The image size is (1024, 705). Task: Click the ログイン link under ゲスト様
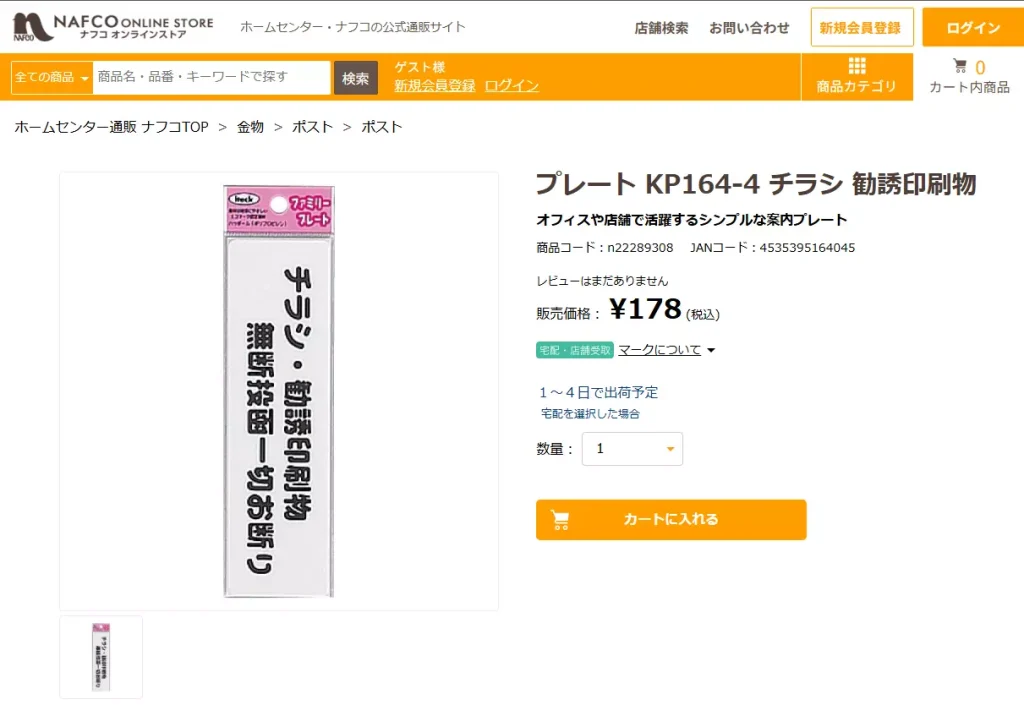511,86
